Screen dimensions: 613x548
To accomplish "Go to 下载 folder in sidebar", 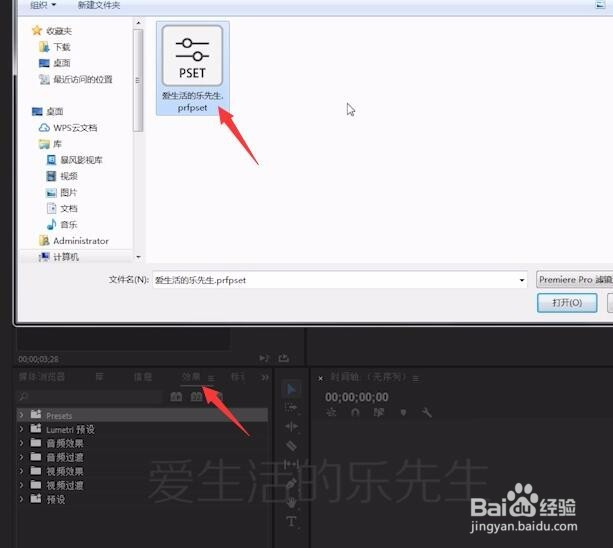I will [x=55, y=47].
